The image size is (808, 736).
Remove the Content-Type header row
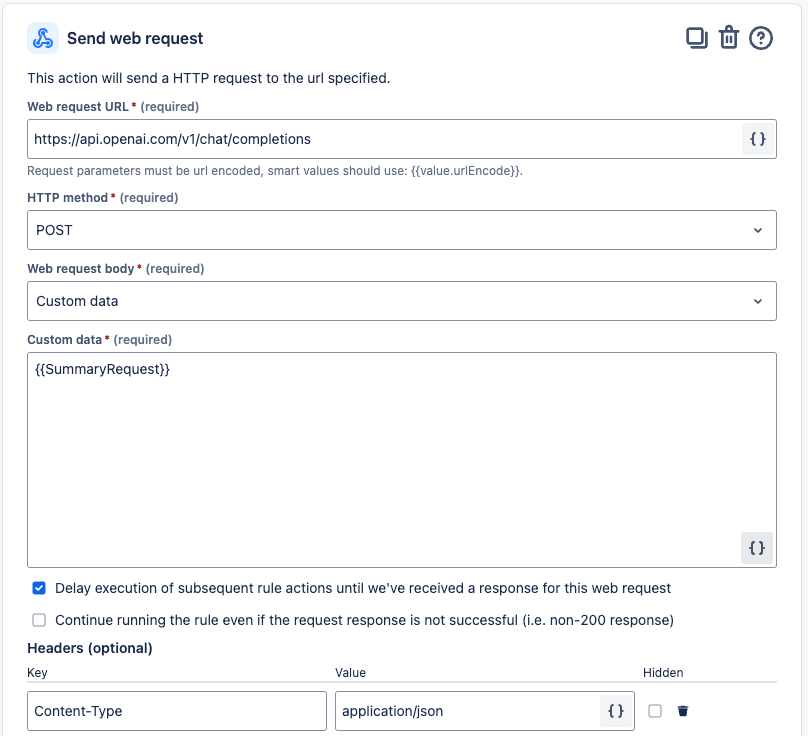[683, 711]
